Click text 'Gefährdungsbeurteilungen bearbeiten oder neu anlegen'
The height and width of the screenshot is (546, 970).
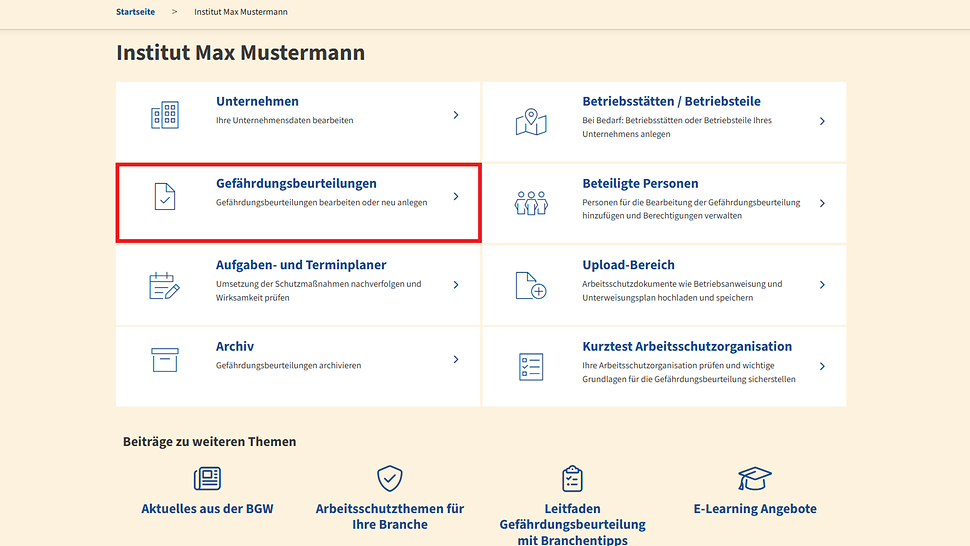pos(322,203)
